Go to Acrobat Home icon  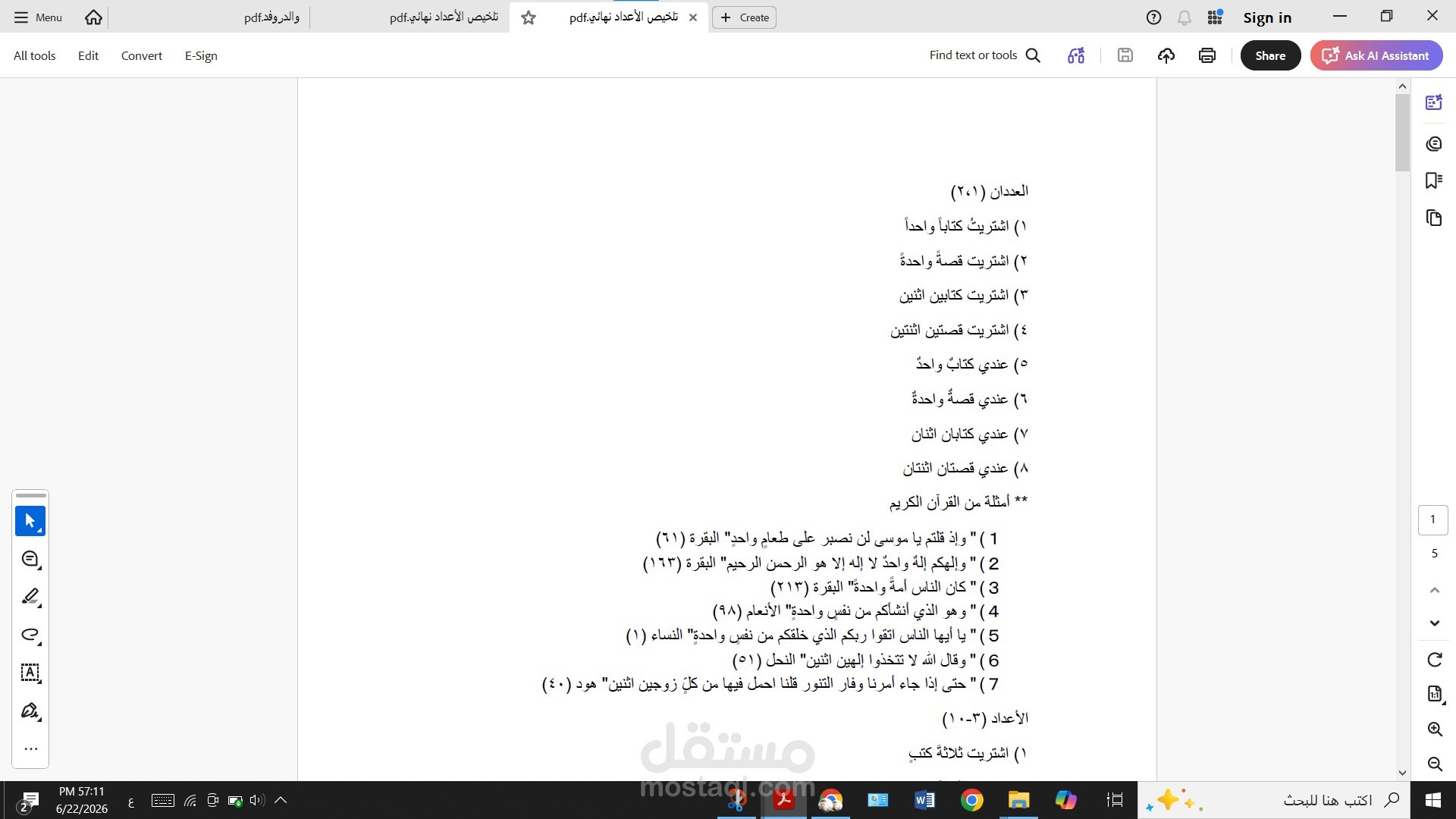point(93,17)
